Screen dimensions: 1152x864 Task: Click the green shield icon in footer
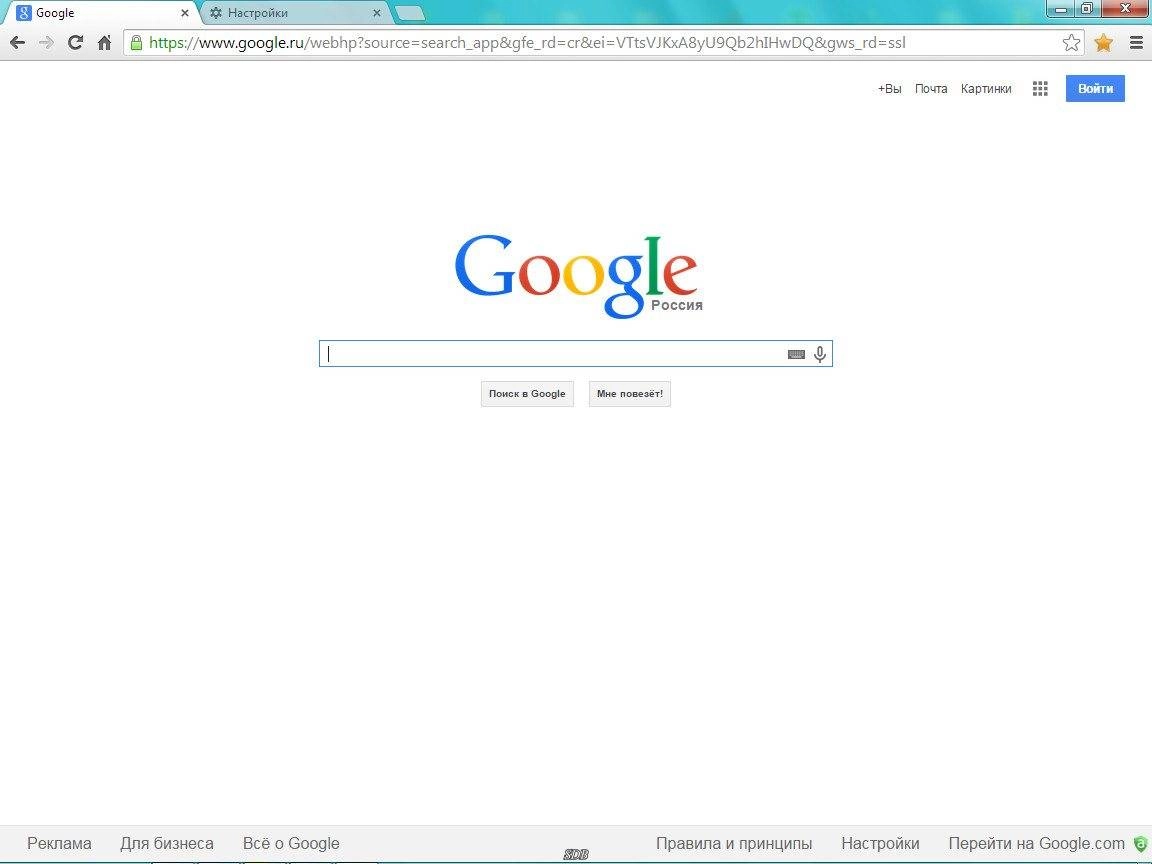coord(1140,843)
